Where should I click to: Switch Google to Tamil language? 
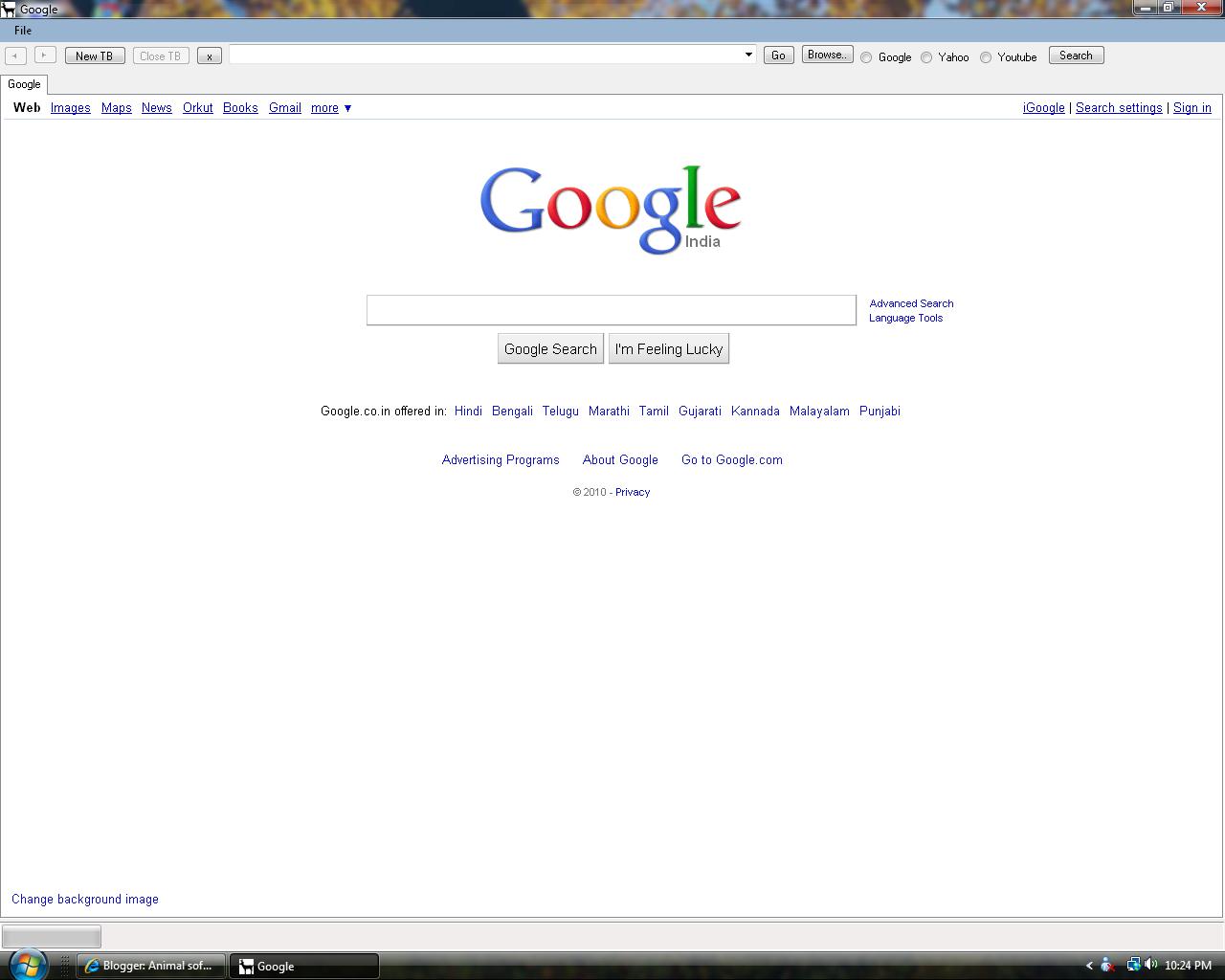(x=654, y=411)
